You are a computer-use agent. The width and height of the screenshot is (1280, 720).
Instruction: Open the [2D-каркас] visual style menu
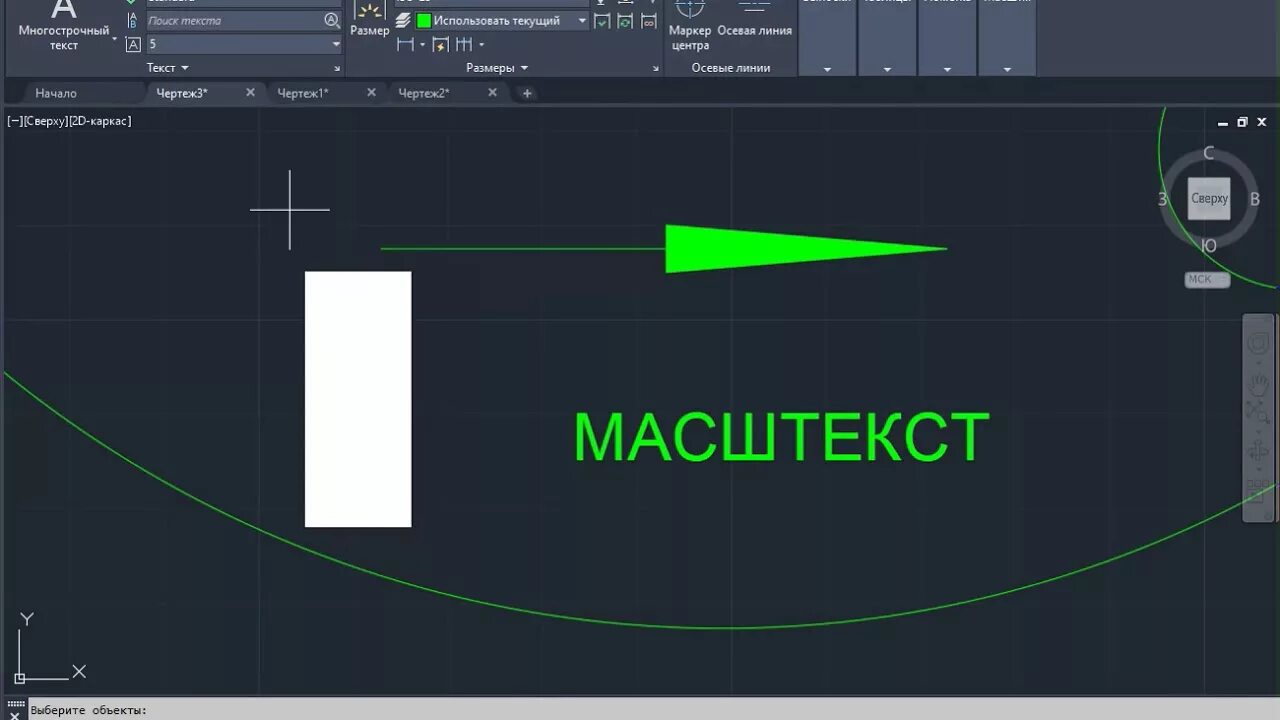100,121
